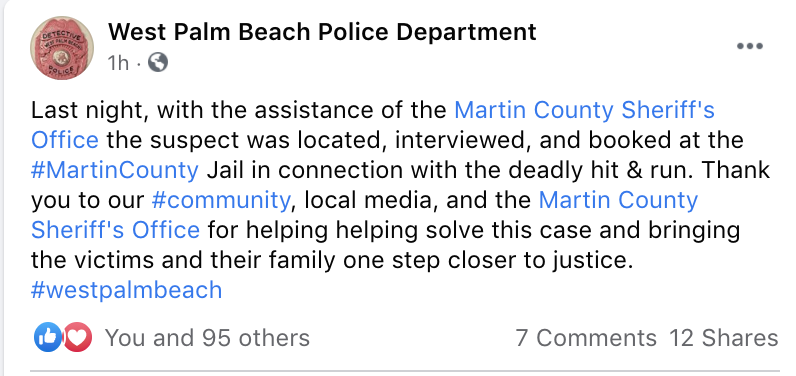The image size is (796, 376).
Task: Open the 1h post timestamp
Action: 118,63
